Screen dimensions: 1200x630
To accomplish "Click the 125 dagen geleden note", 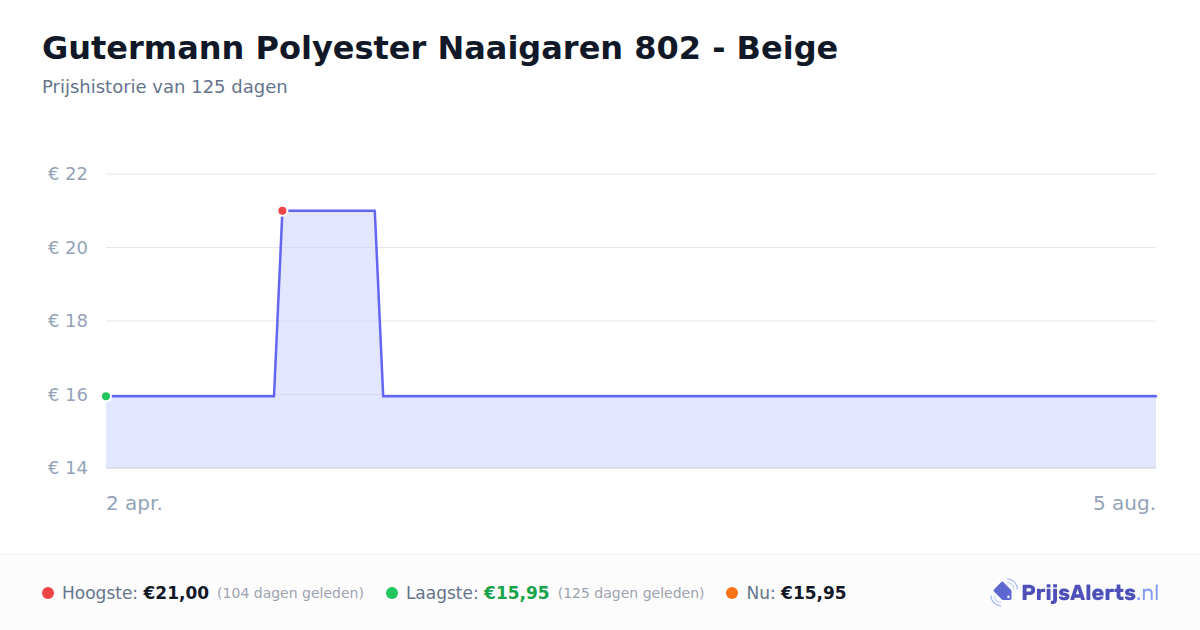I will pos(631,593).
